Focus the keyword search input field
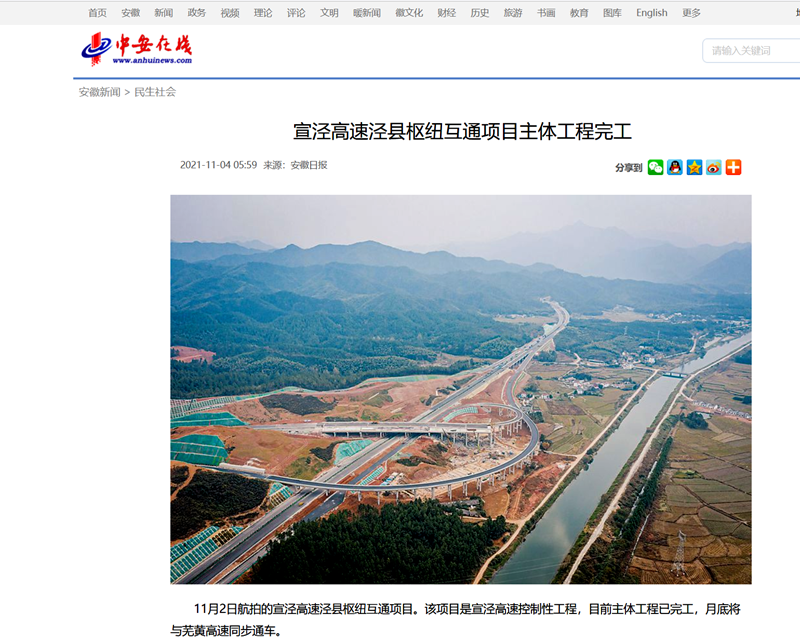800x641 pixels. (x=750, y=50)
